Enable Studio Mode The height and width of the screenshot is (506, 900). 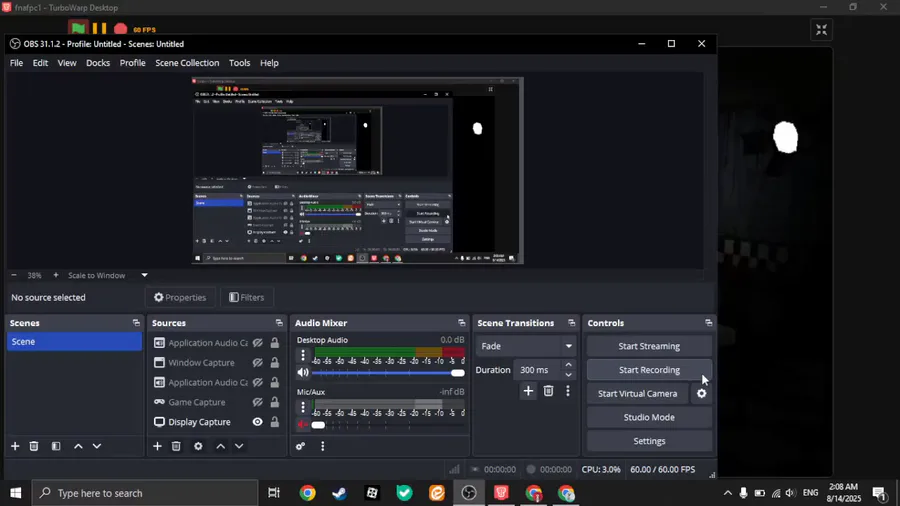click(x=649, y=417)
